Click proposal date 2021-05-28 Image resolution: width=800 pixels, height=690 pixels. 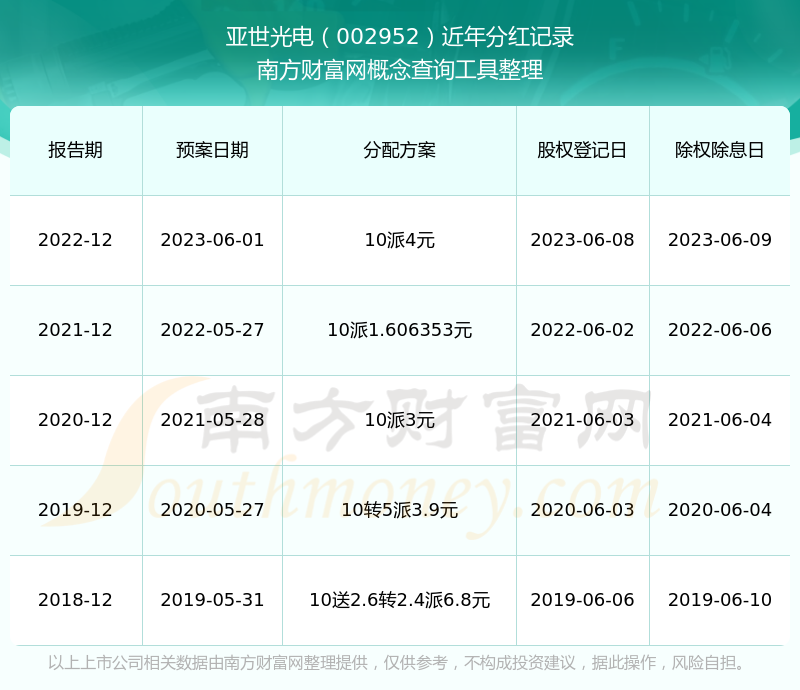click(x=212, y=420)
